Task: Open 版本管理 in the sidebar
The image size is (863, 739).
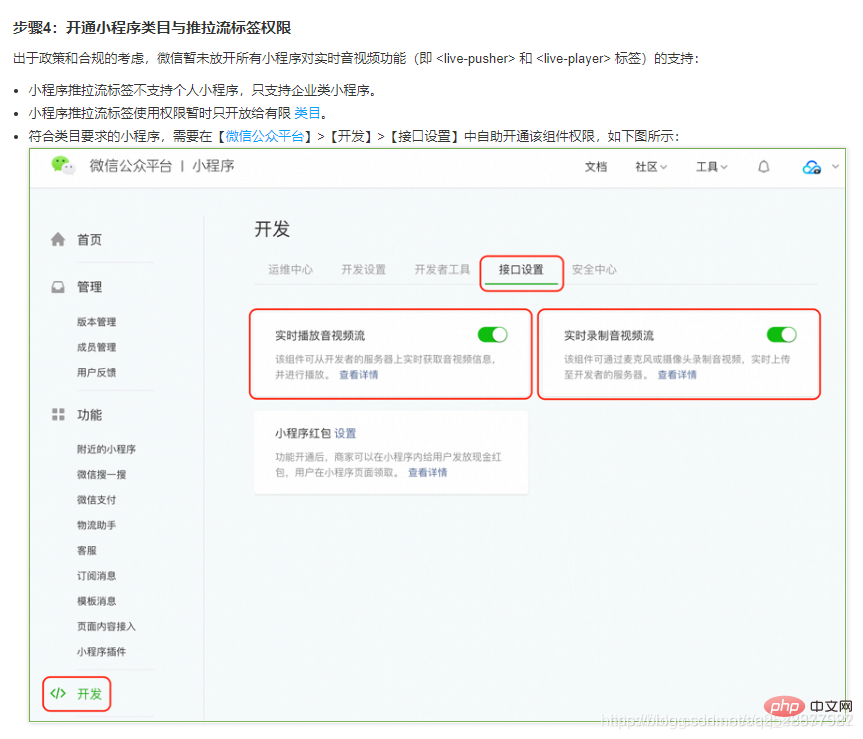Action: [x=96, y=322]
